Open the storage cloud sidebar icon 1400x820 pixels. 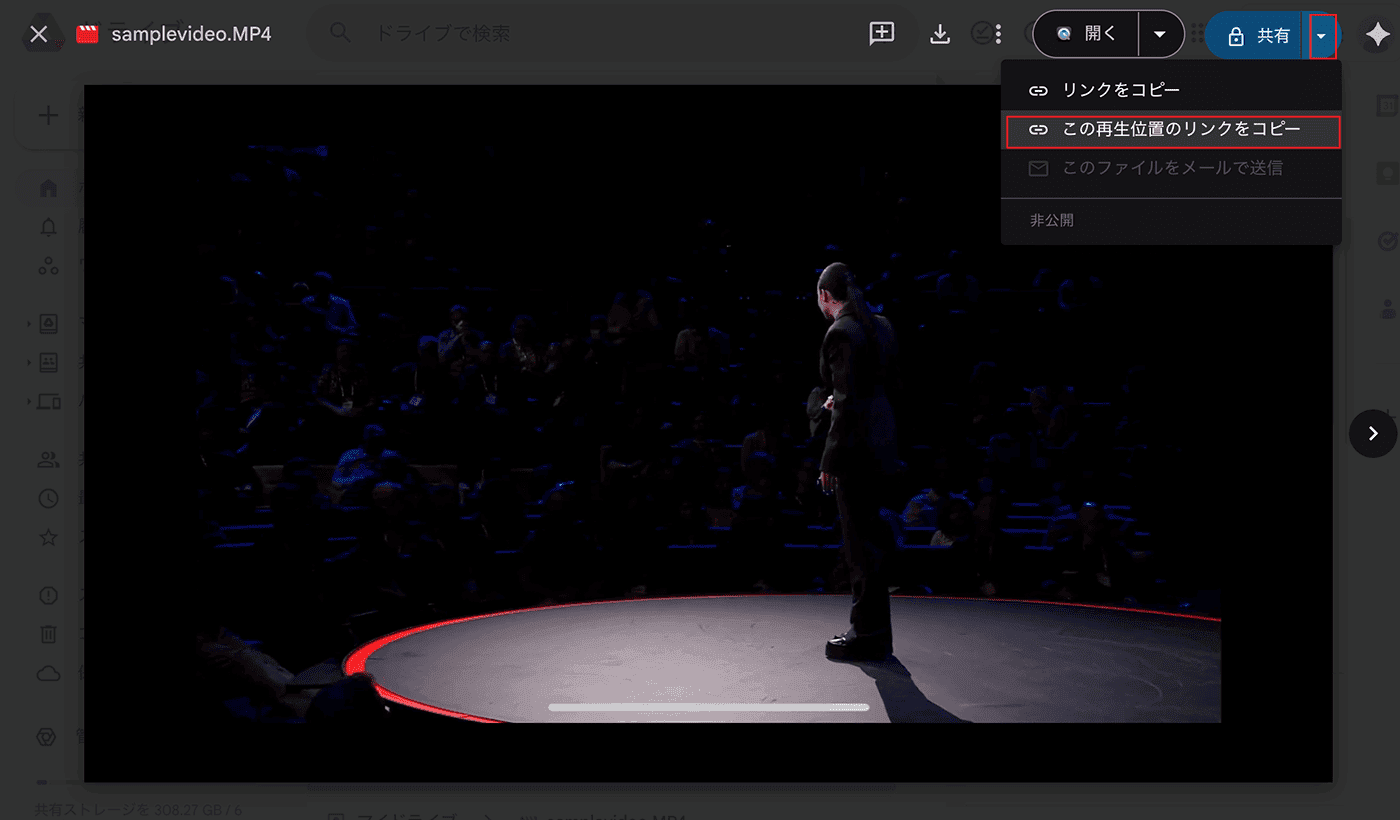tap(48, 673)
